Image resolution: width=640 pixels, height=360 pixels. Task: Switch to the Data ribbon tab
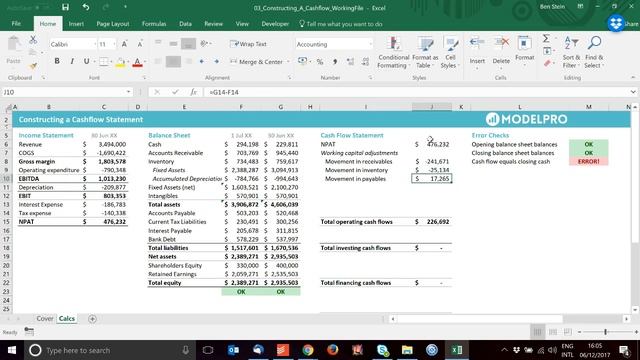(x=185, y=24)
